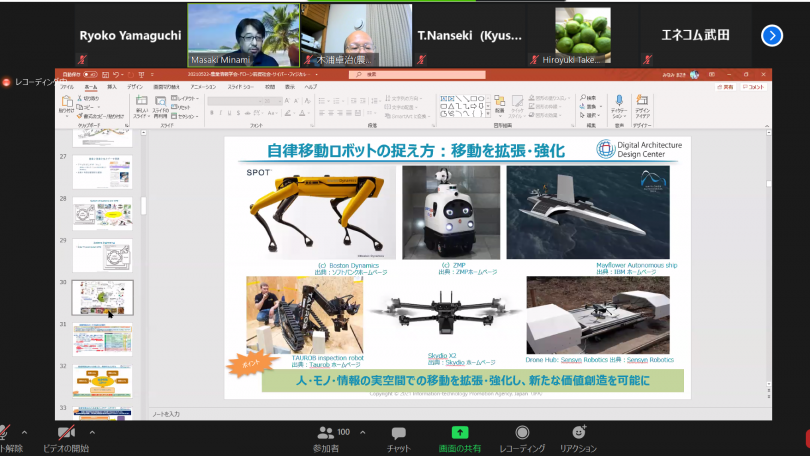
Task: Click the Zoom Share Screen button
Action: point(459,439)
